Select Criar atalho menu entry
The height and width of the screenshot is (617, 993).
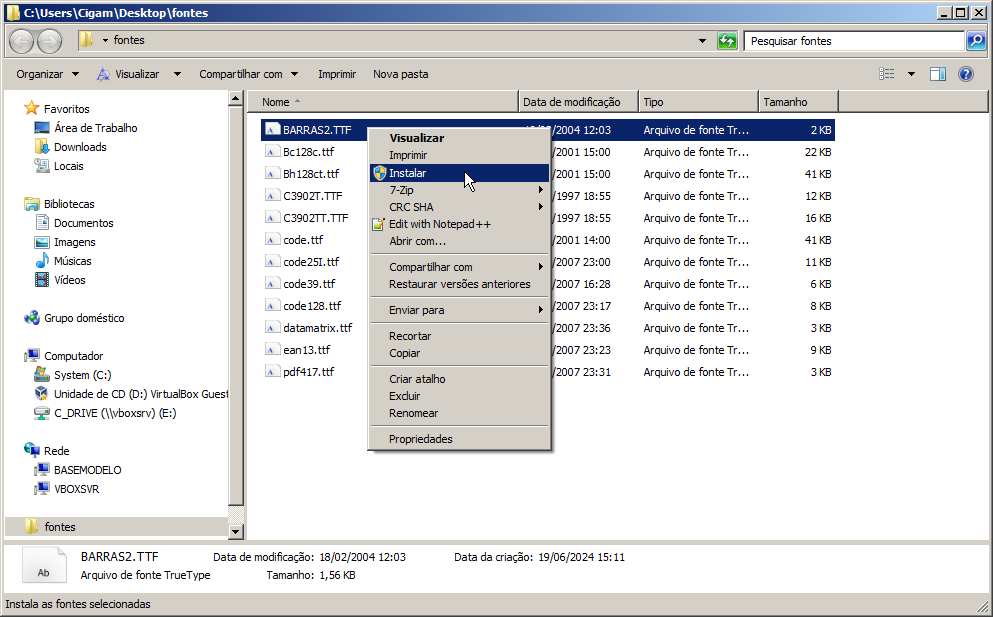(459, 379)
